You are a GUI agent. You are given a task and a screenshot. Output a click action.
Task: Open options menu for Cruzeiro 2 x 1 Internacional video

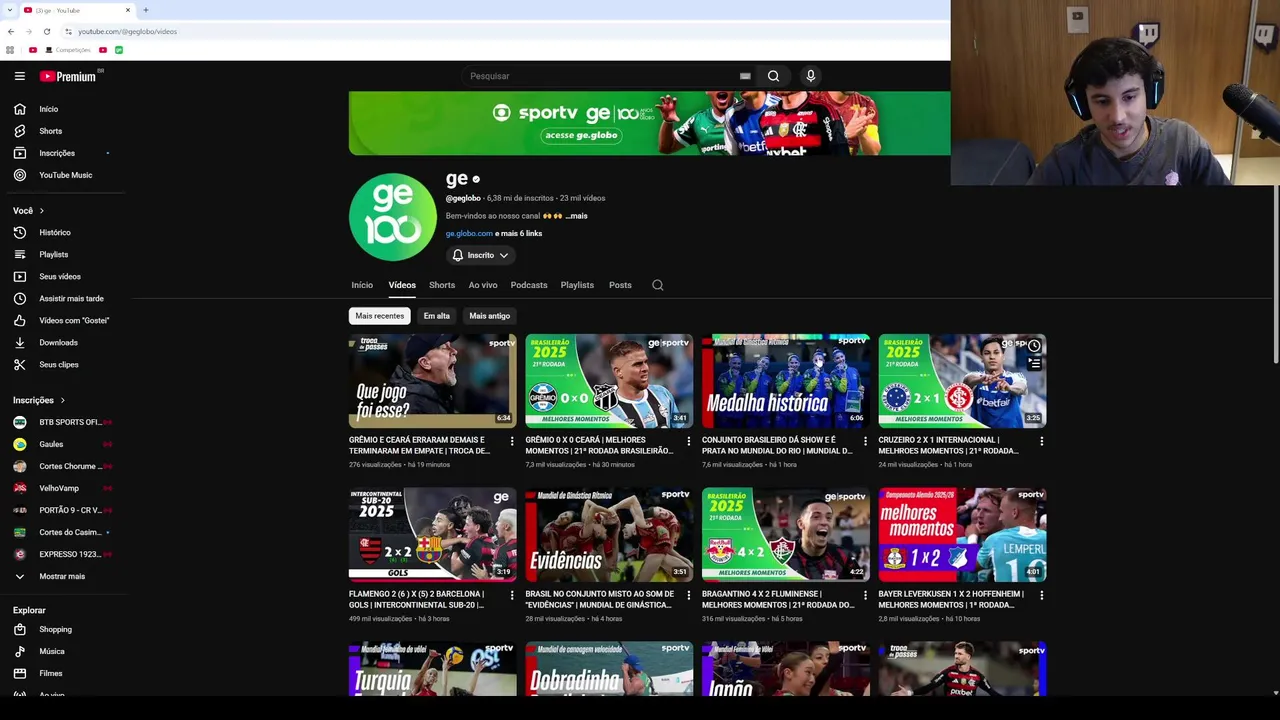coord(1042,441)
